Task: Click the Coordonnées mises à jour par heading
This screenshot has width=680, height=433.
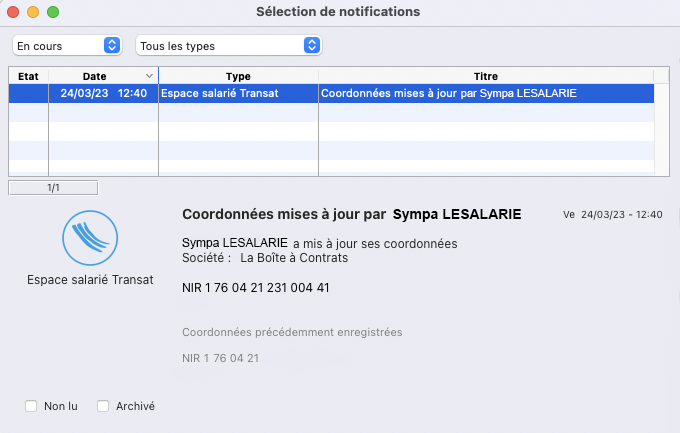Action: [284, 214]
